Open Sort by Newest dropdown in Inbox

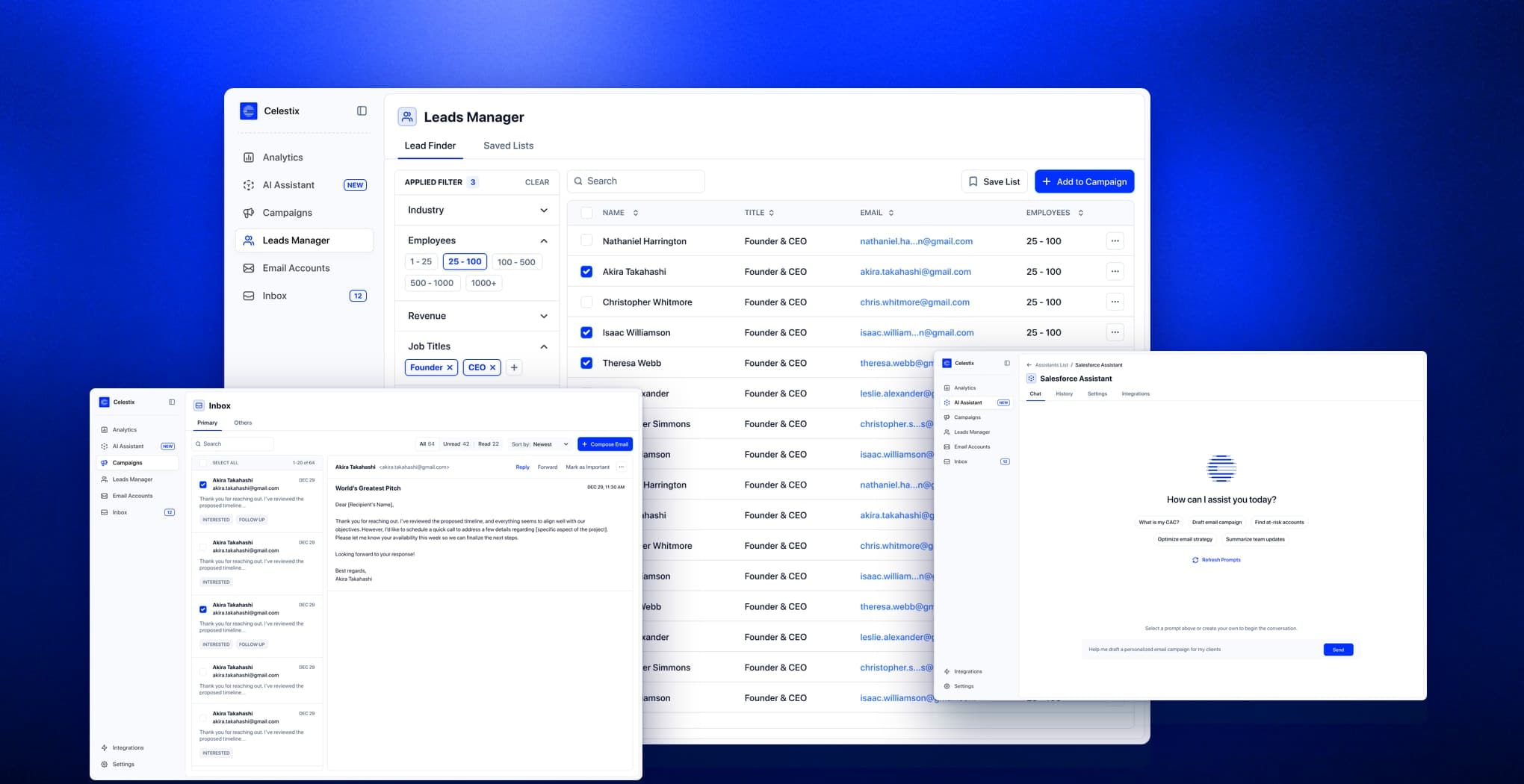click(x=541, y=444)
